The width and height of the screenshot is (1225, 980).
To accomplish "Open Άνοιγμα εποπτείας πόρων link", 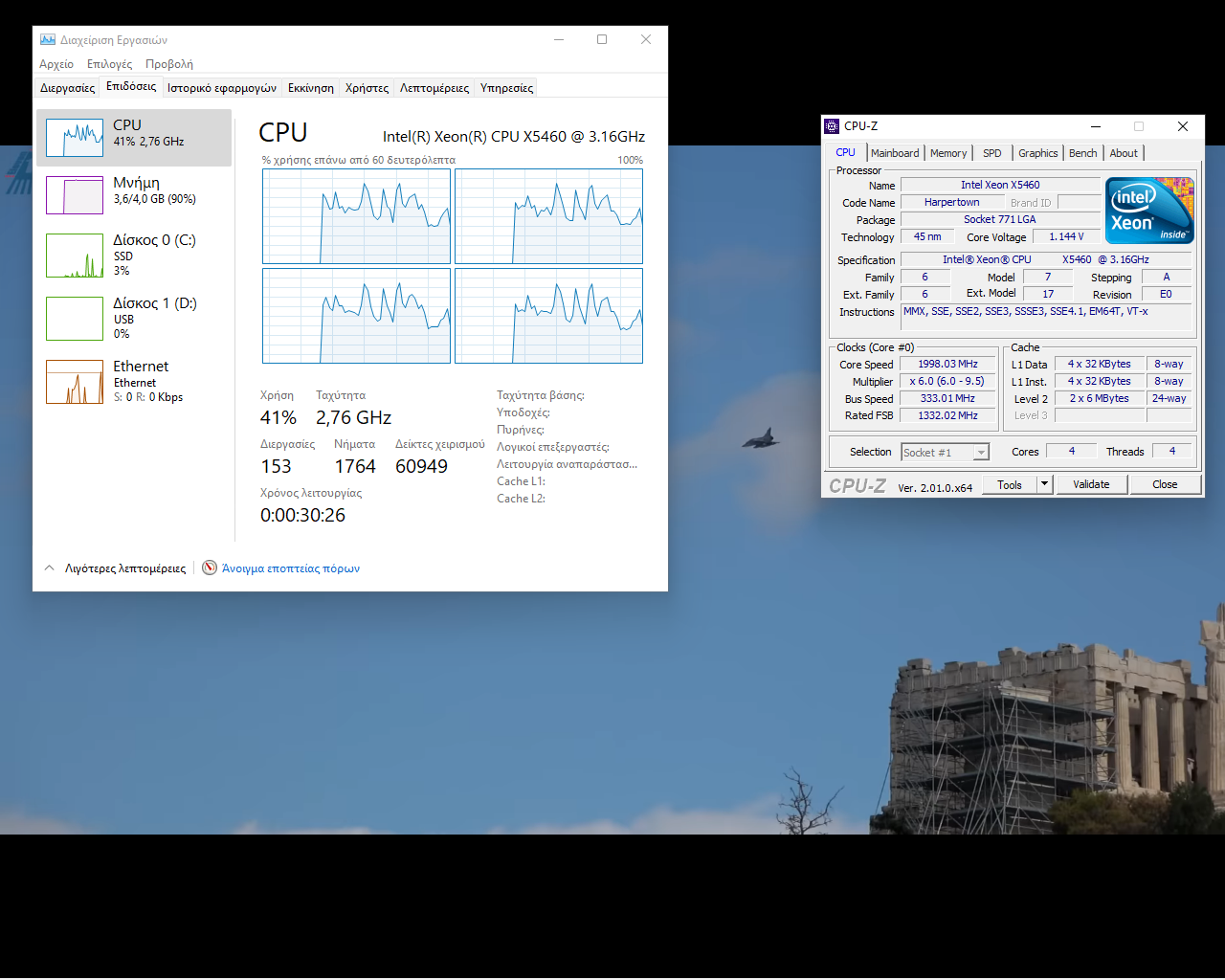I will [291, 568].
